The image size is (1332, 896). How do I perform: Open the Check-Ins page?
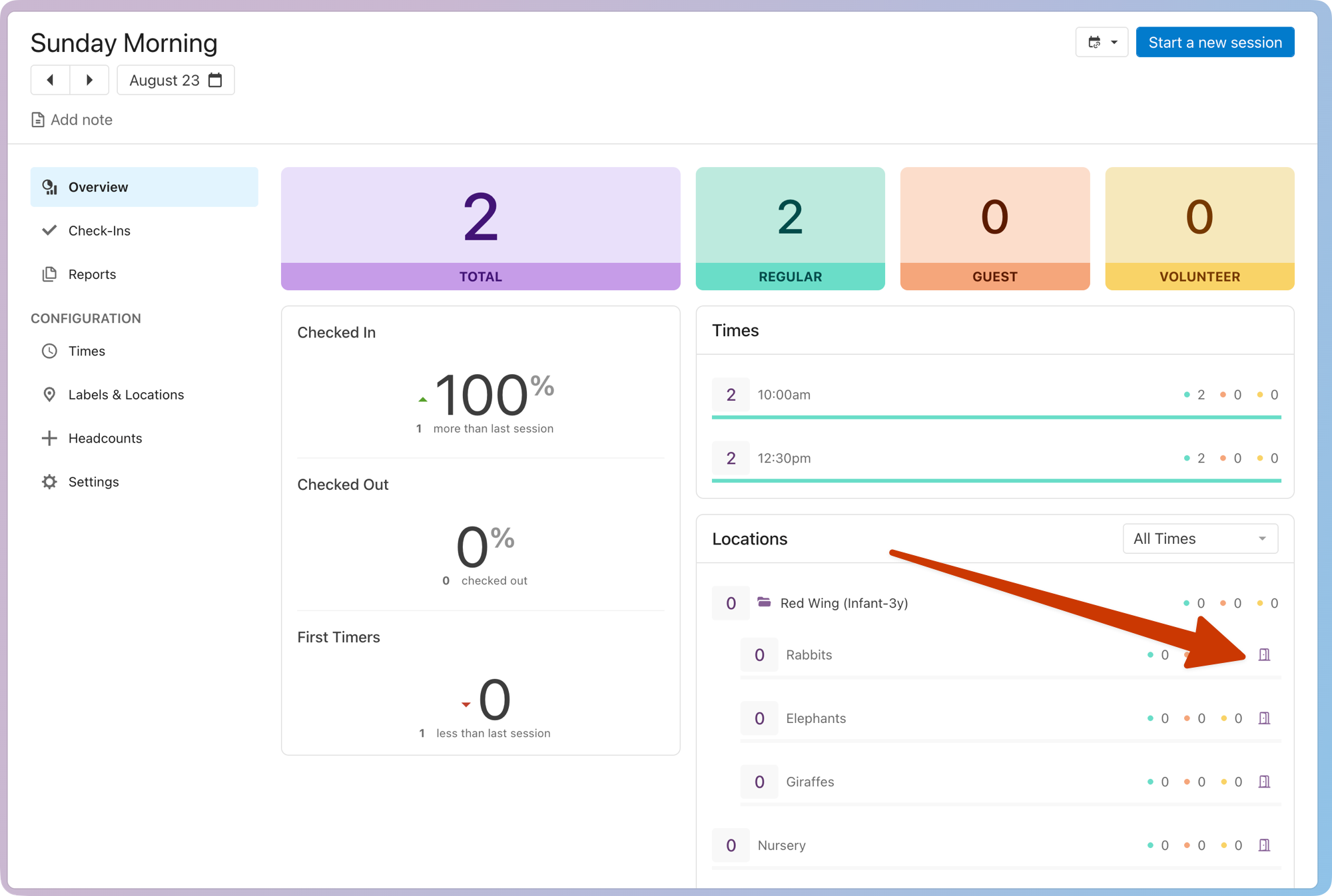point(145,230)
